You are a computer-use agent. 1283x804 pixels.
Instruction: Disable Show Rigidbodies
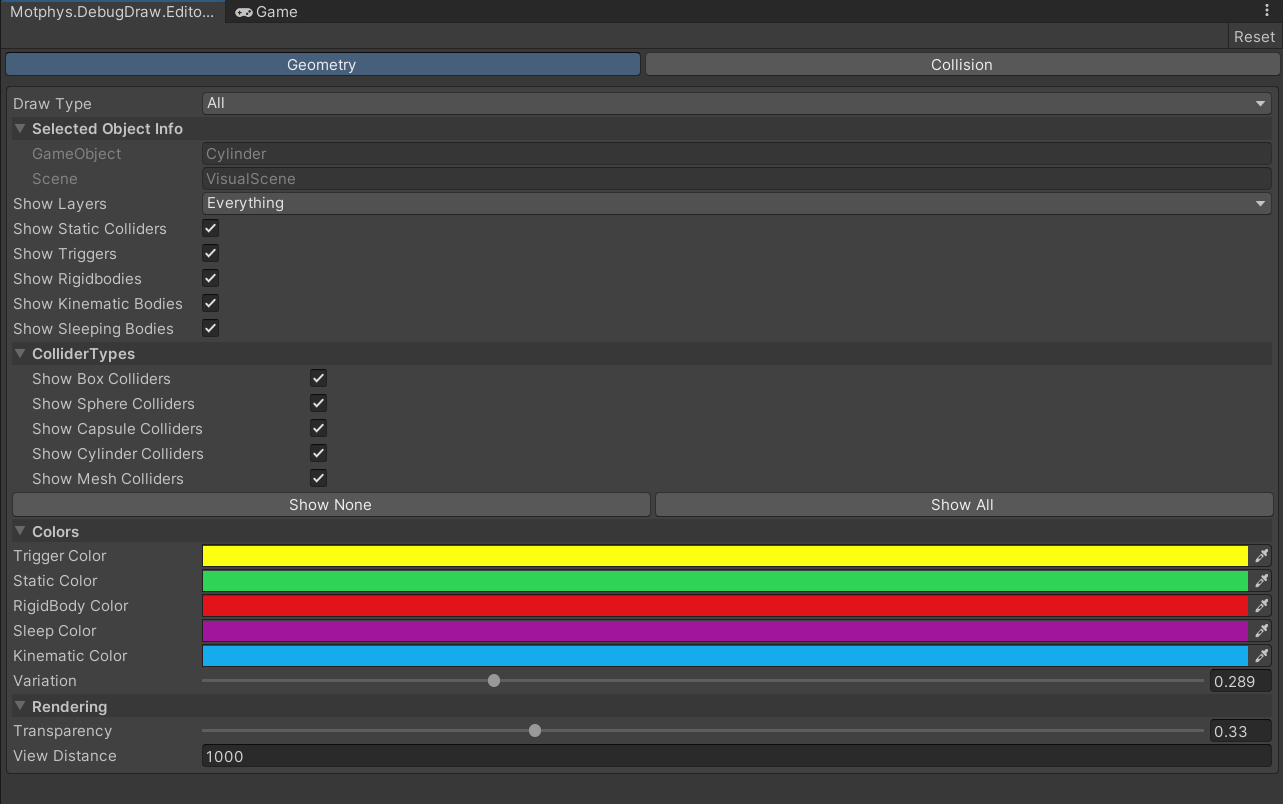click(211, 278)
